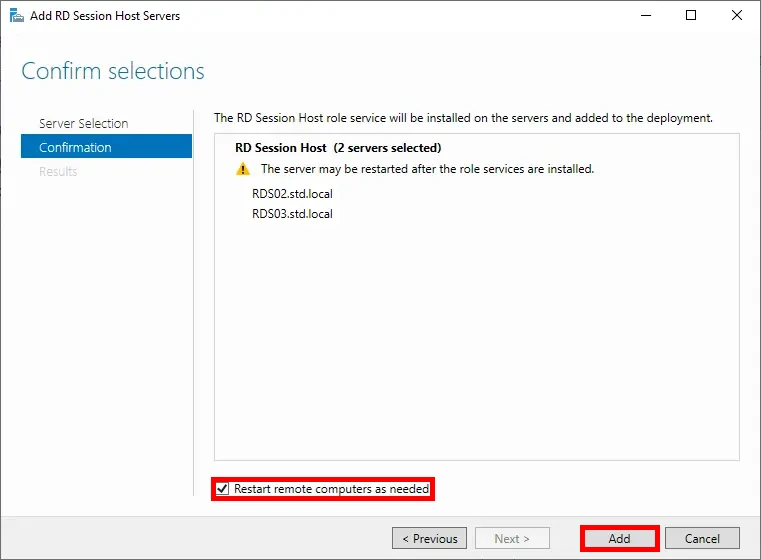
Task: Click the greyed-out Next button
Action: click(512, 538)
